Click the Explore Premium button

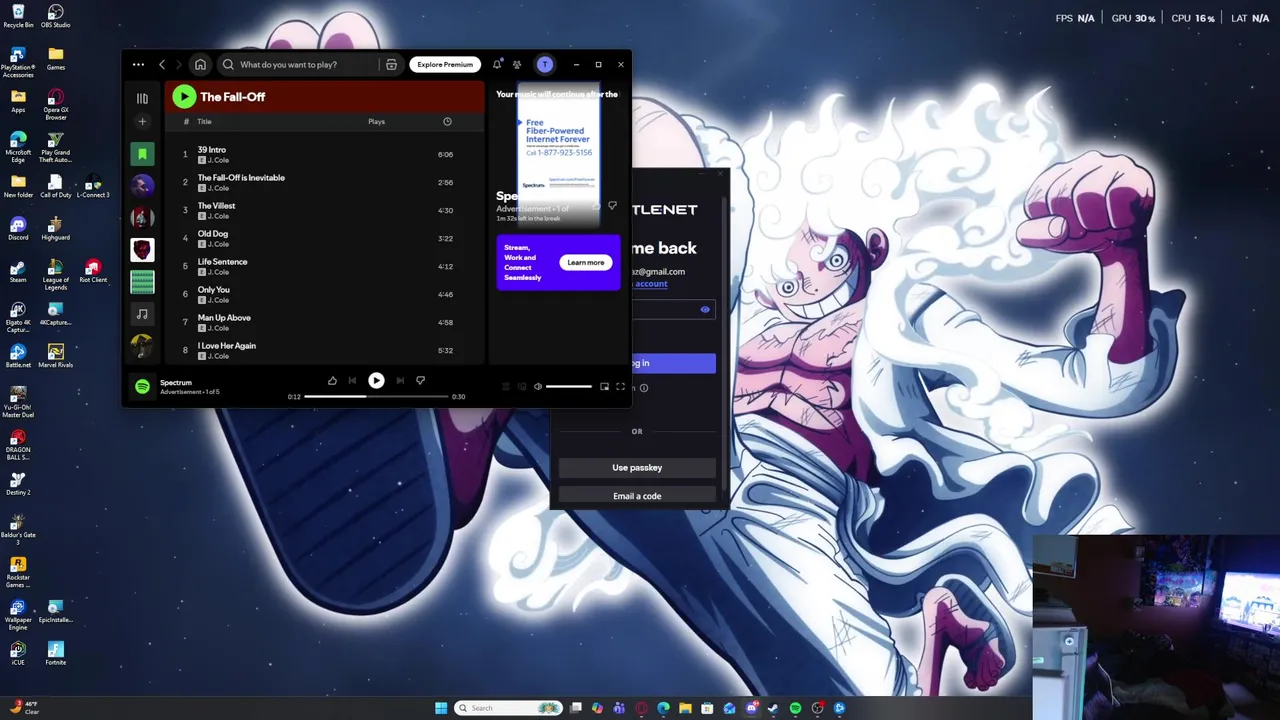point(445,64)
